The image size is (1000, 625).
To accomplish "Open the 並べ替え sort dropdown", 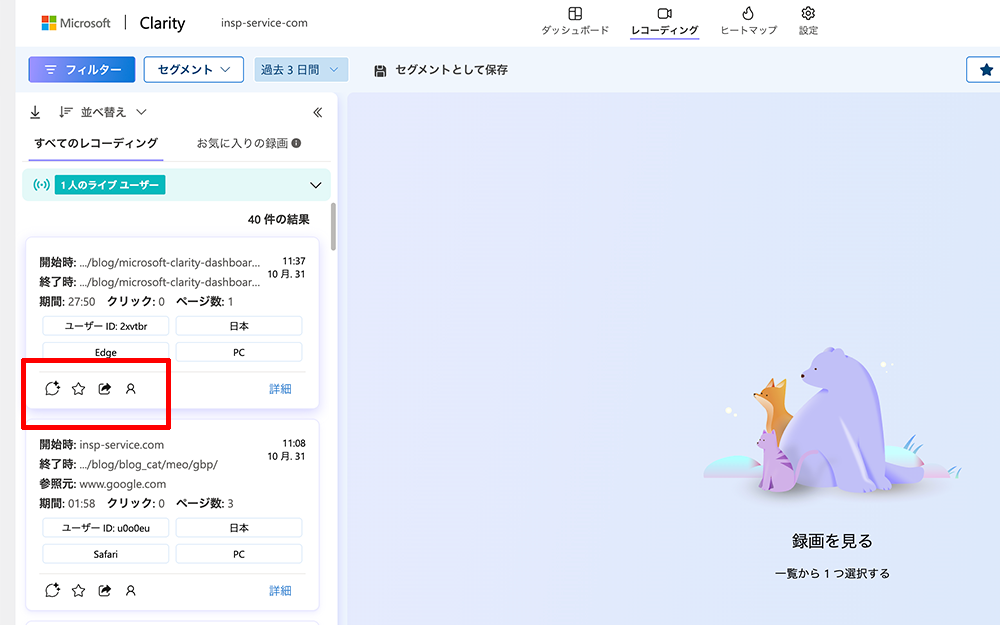I will [103, 112].
